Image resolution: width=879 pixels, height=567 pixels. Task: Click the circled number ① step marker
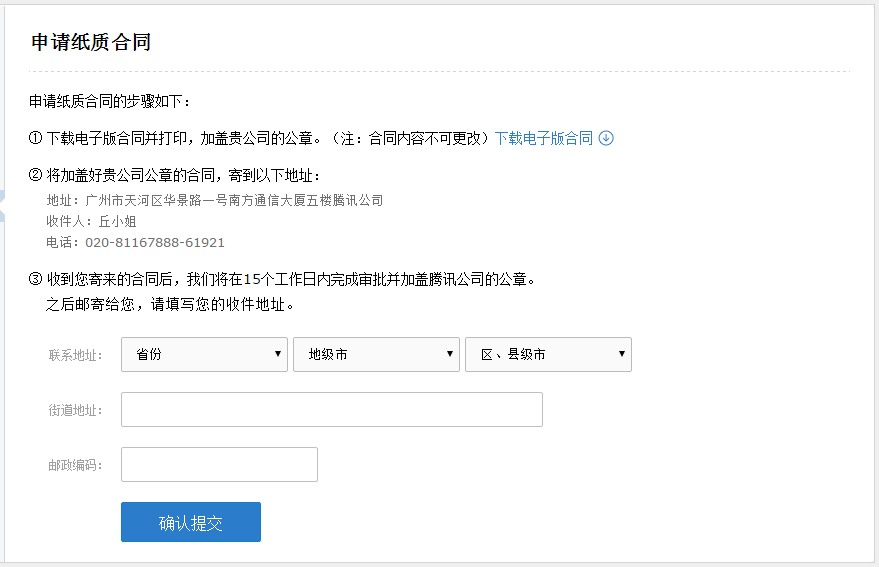click(35, 138)
